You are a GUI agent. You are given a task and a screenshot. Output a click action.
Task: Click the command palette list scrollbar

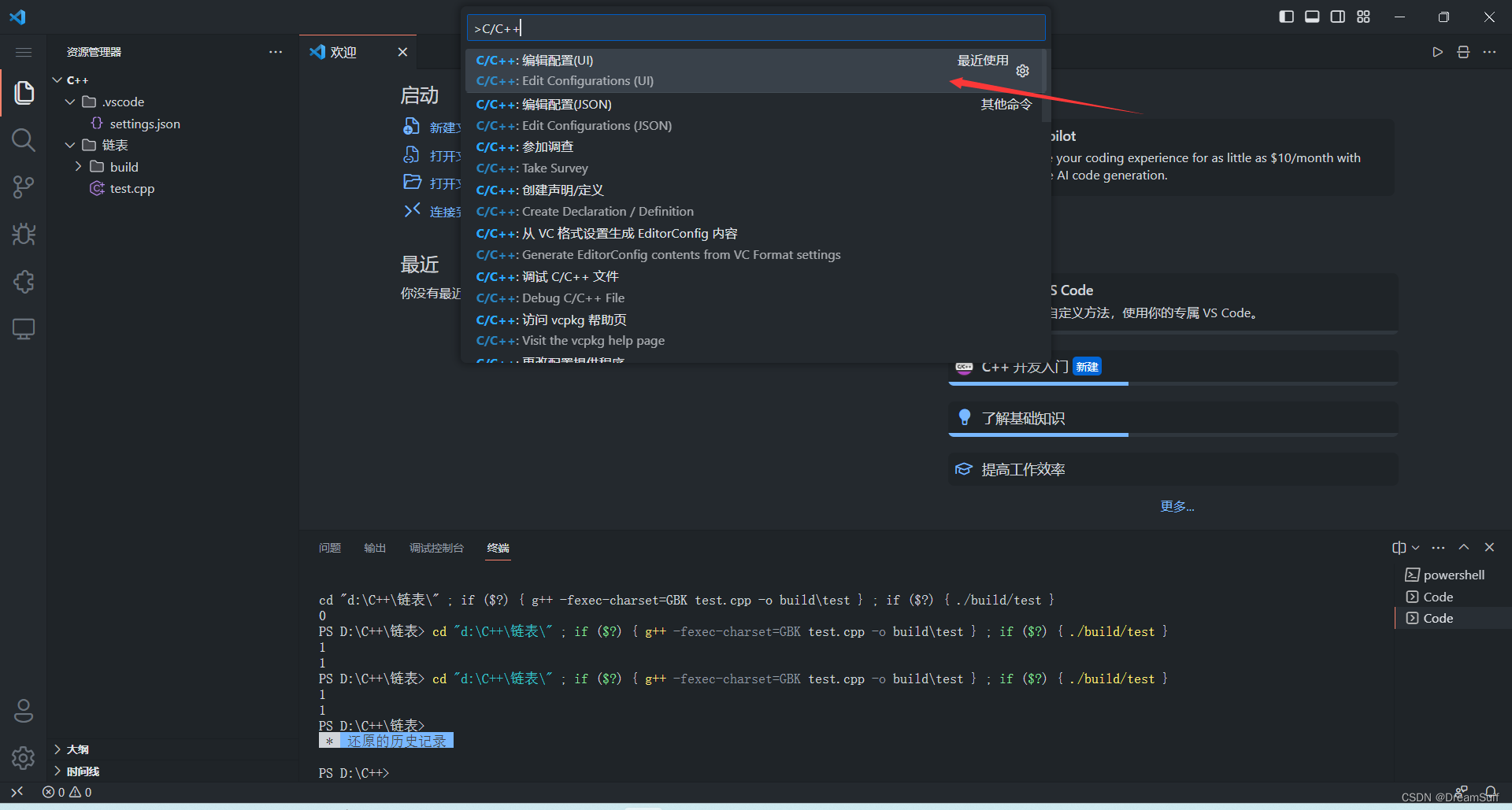(1046, 86)
